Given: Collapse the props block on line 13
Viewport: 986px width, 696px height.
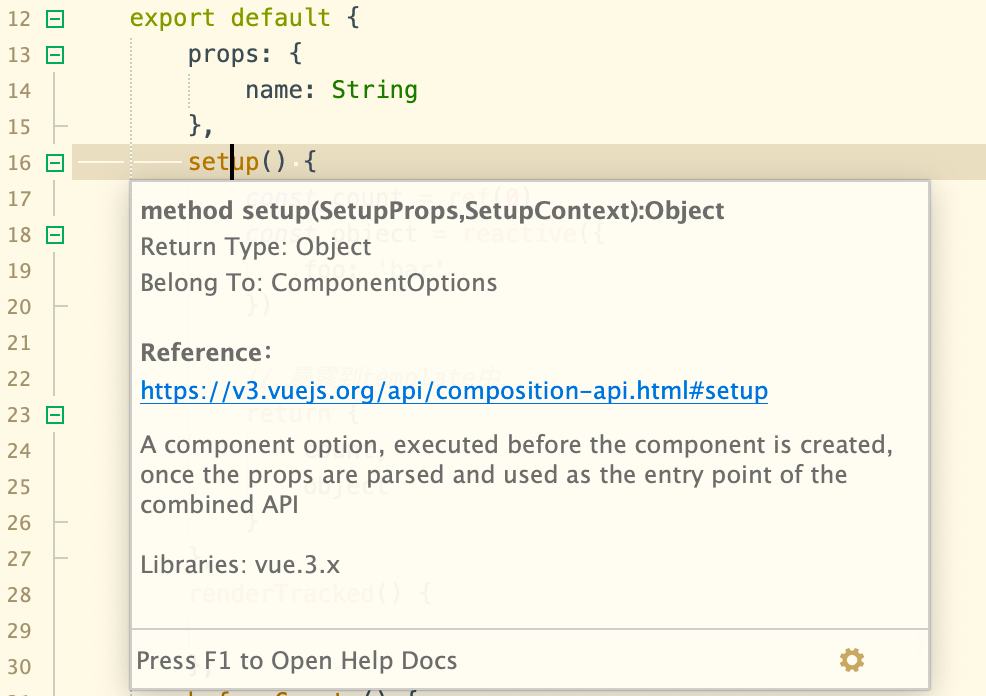Looking at the screenshot, I should pyautogui.click(x=55, y=55).
